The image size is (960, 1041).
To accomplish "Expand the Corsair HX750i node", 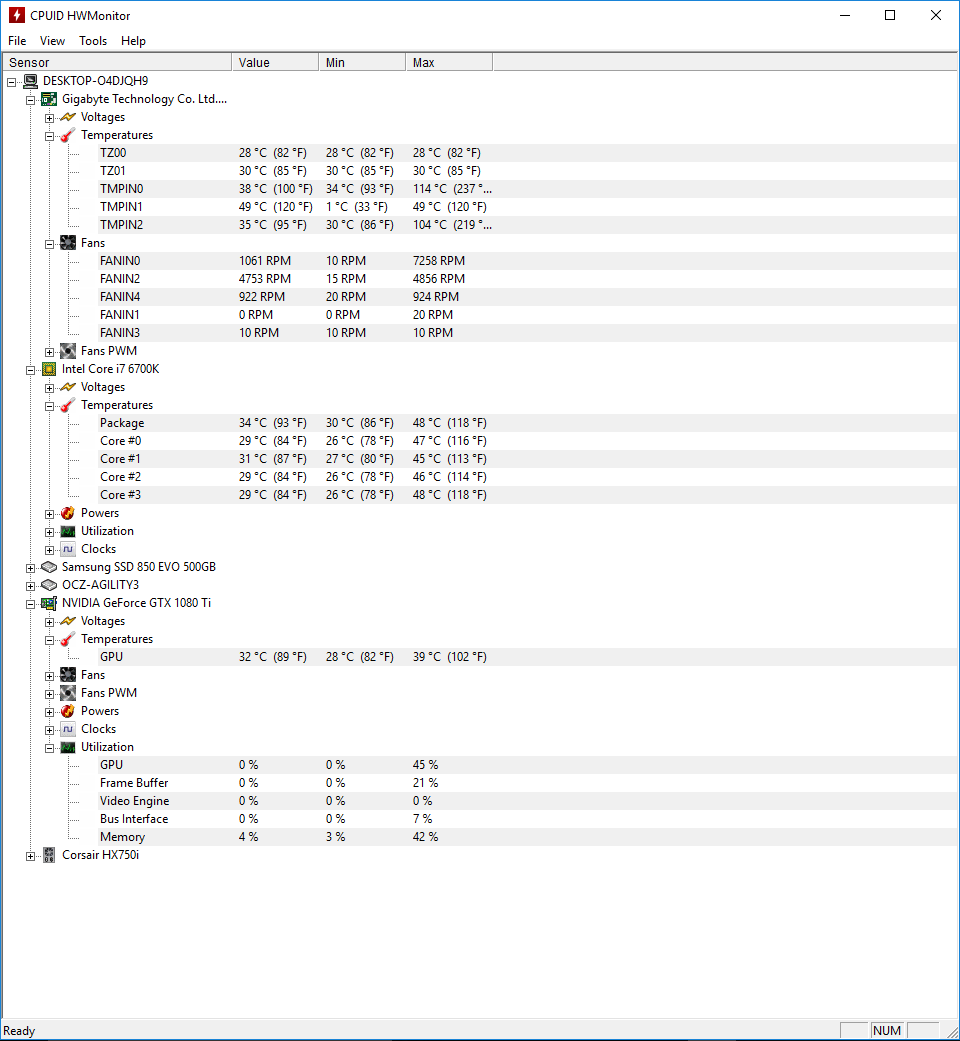I will (x=31, y=856).
